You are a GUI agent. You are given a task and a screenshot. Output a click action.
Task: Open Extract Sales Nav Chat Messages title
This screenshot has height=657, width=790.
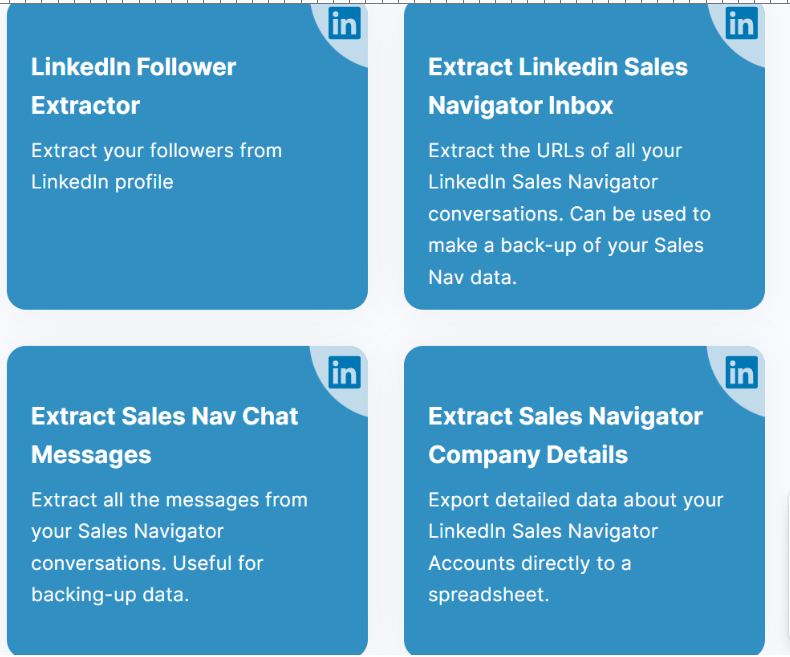pyautogui.click(x=164, y=435)
